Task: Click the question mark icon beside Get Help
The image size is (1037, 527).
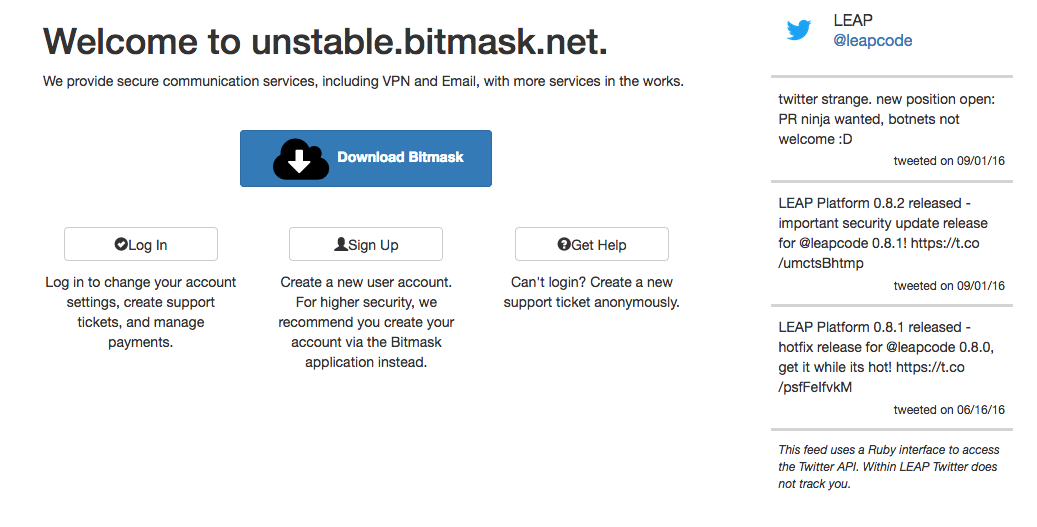Action: (x=563, y=245)
